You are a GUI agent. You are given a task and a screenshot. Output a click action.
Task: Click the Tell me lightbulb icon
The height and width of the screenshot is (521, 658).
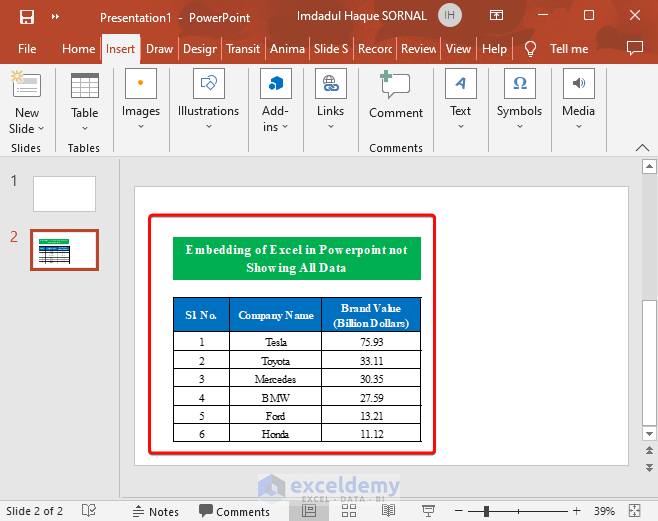pos(530,49)
